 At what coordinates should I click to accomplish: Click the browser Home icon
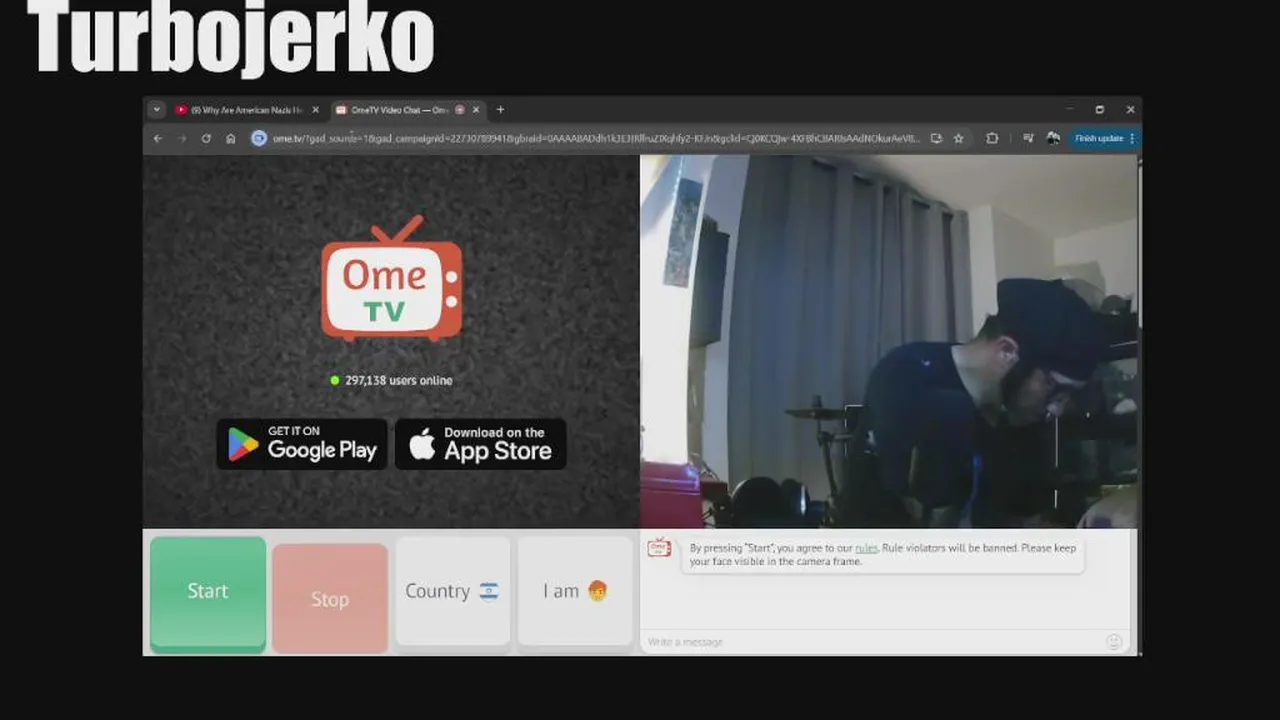coord(231,138)
